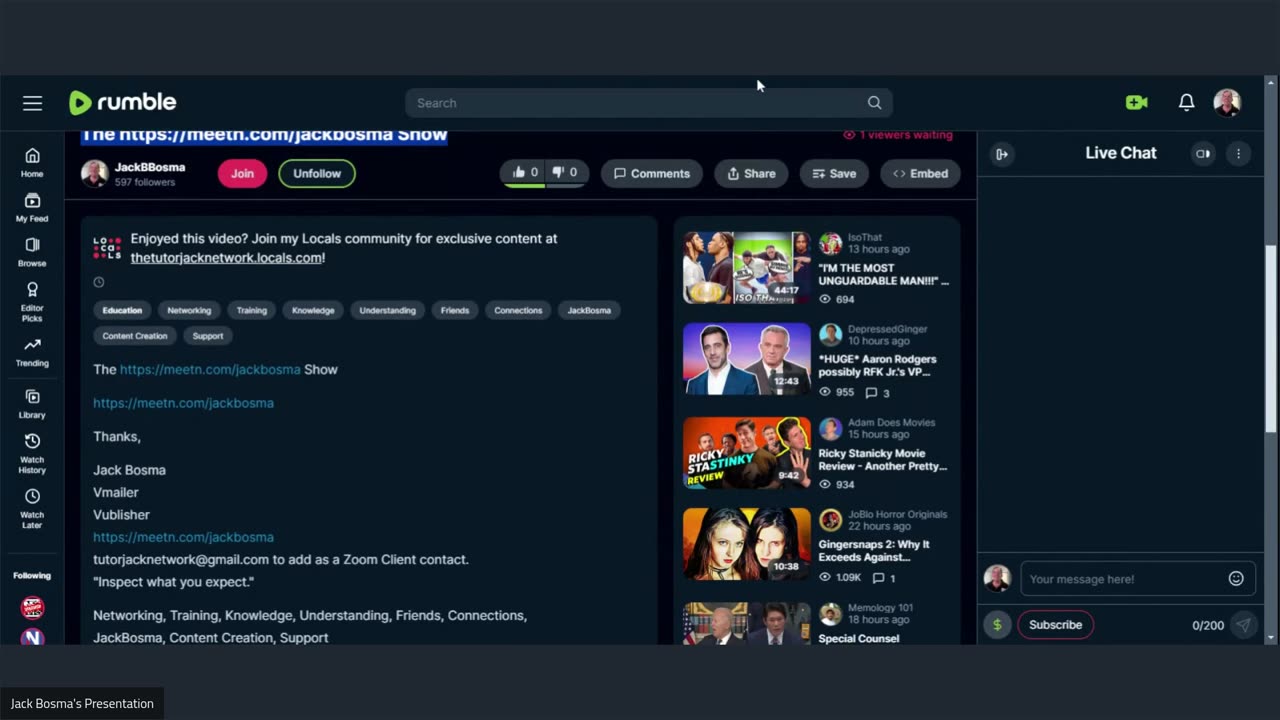Image resolution: width=1280 pixels, height=720 pixels.
Task: Open the IsoThat channel avatar
Action: pyautogui.click(x=830, y=244)
